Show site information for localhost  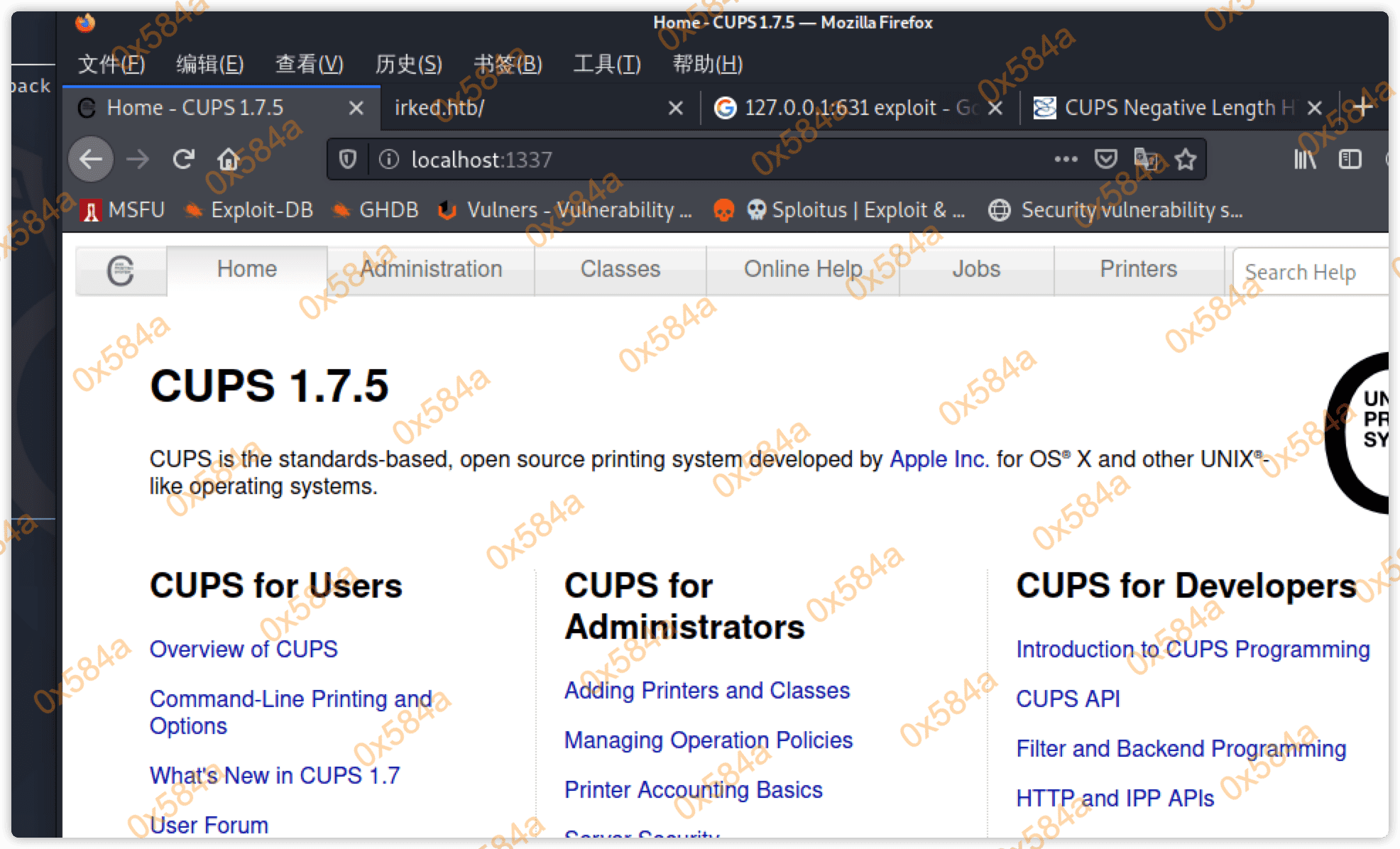388,159
